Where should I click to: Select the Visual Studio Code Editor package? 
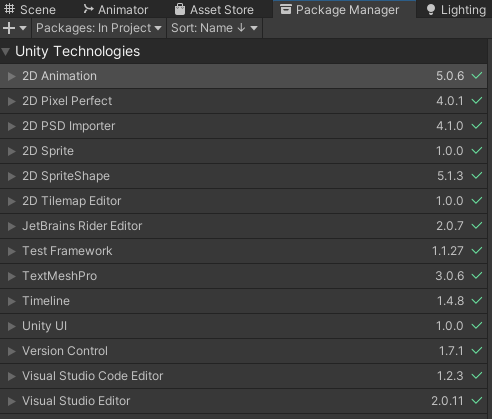[x=243, y=376]
